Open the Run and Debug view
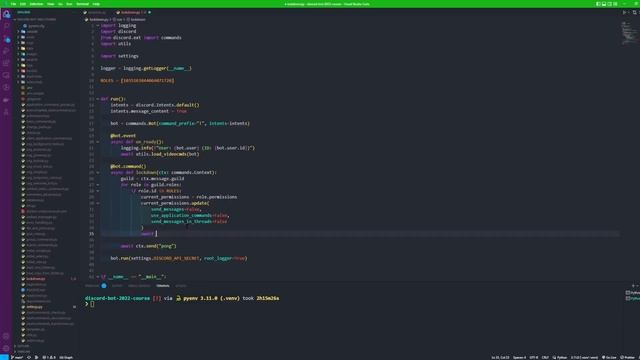This screenshot has width=640, height=360. [6, 51]
